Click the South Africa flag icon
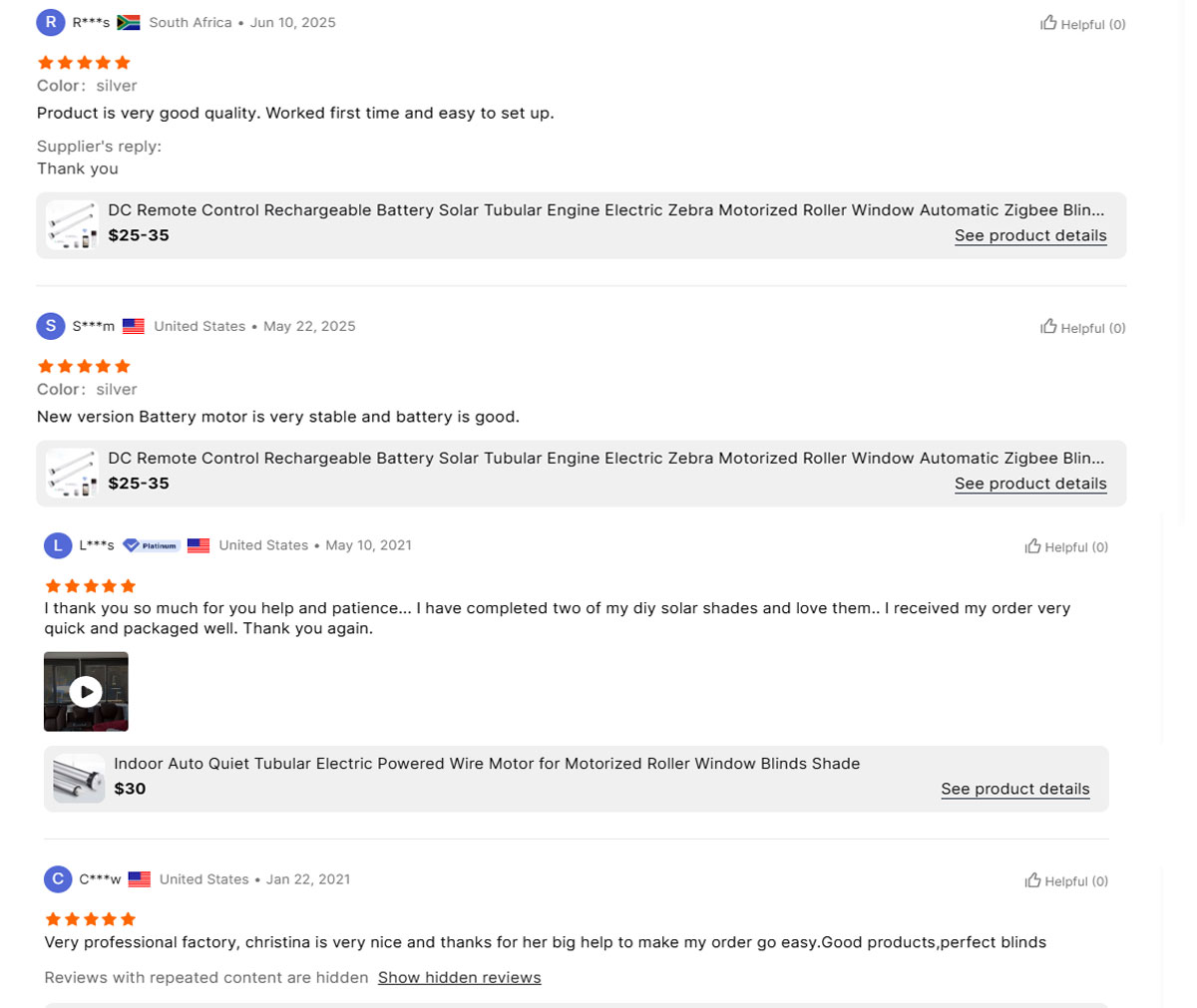 coord(129,23)
